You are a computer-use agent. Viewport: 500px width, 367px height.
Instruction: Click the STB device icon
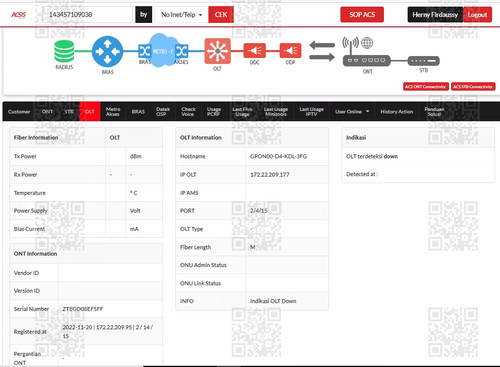[424, 61]
